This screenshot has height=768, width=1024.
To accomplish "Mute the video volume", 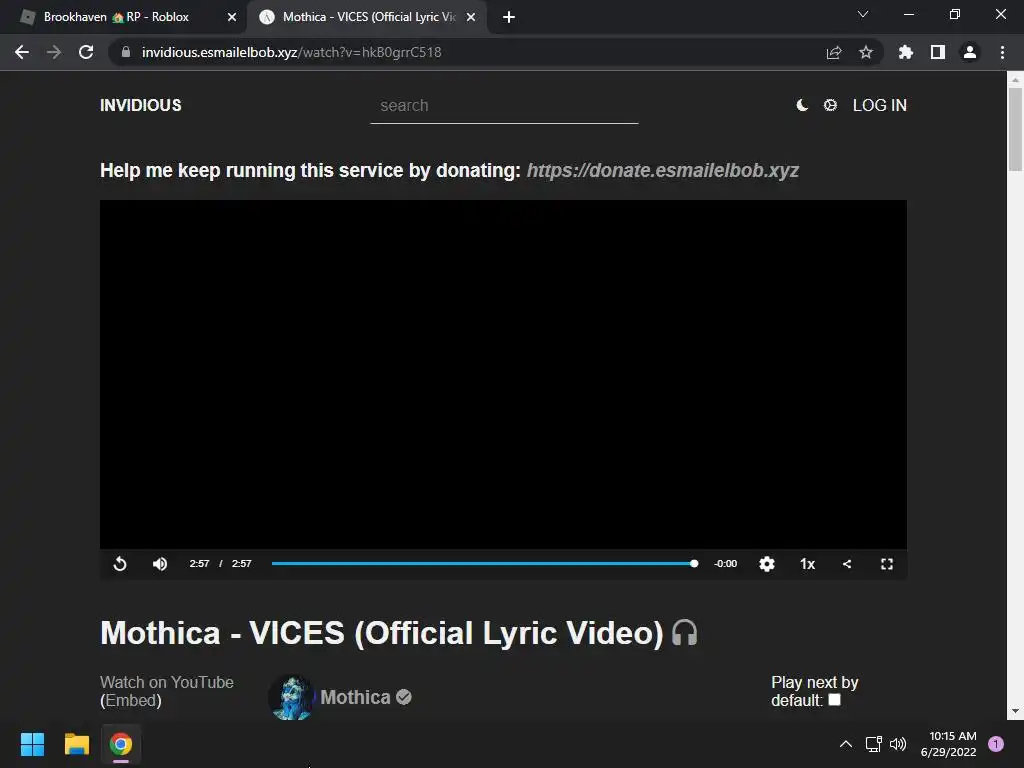I will (x=160, y=564).
